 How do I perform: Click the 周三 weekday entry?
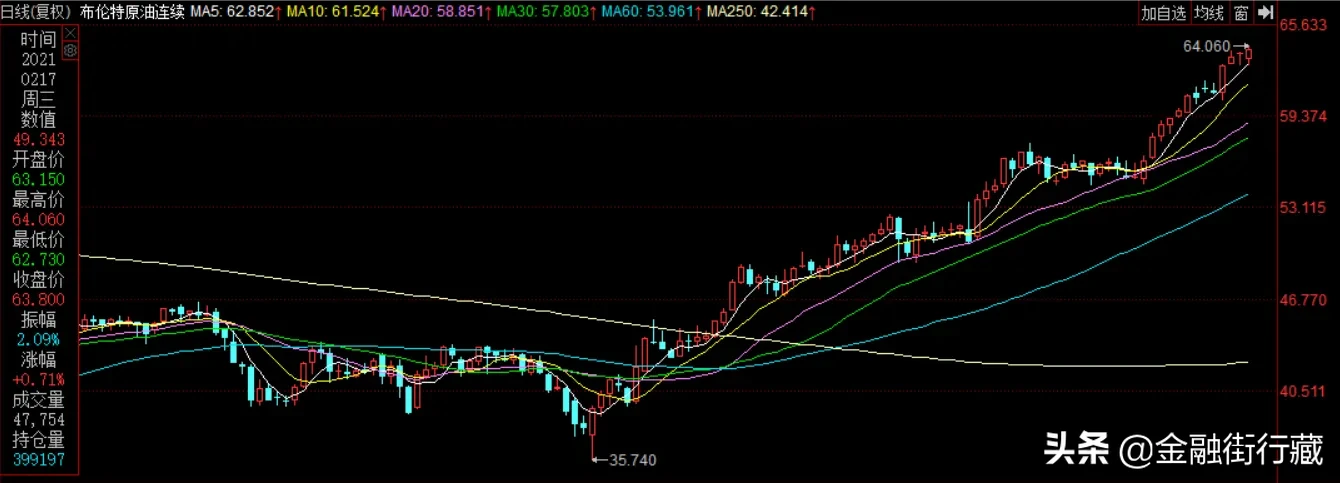point(38,99)
